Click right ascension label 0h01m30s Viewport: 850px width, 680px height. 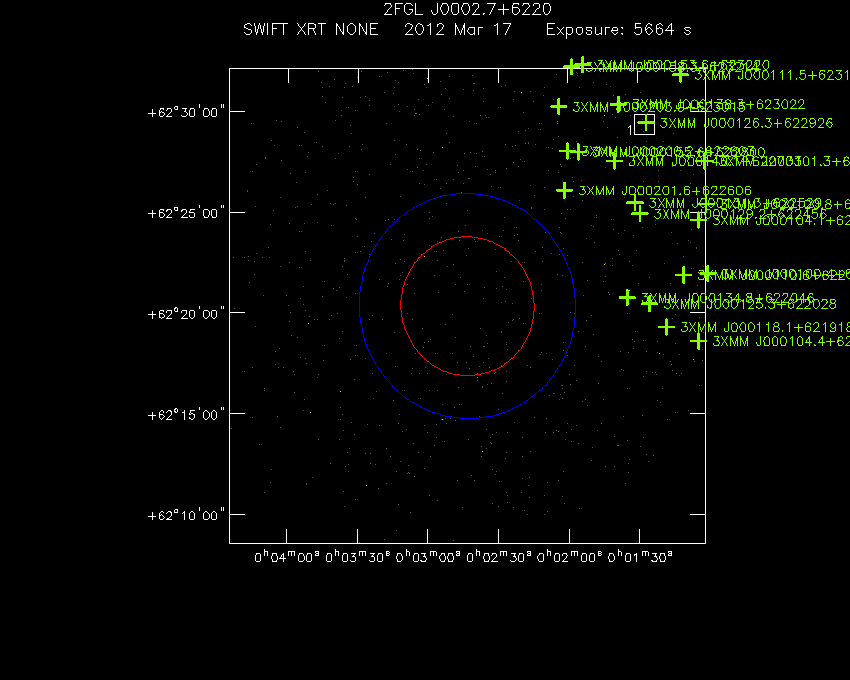[x=640, y=557]
